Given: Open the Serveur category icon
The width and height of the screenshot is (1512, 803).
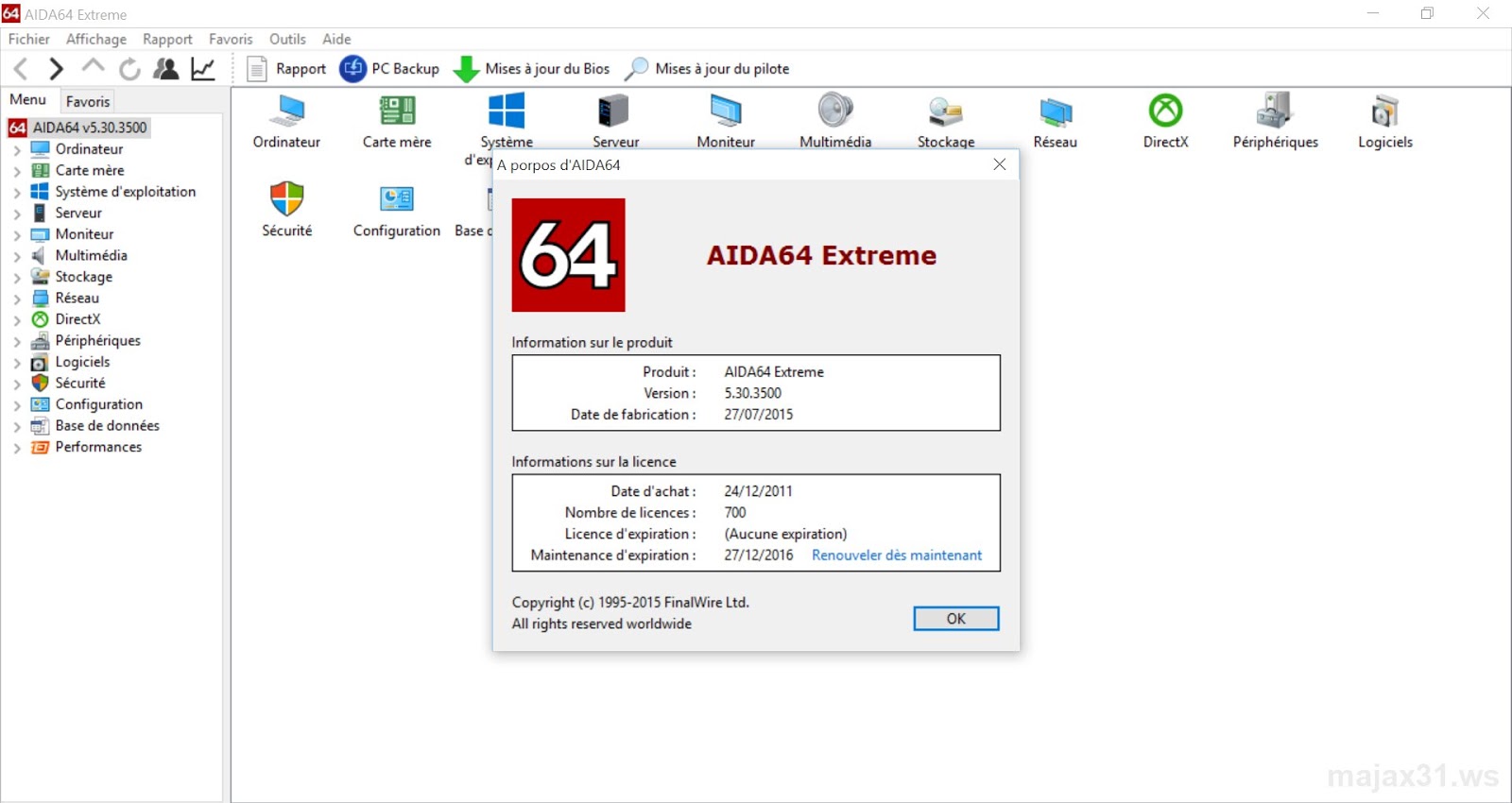Looking at the screenshot, I should click(616, 121).
